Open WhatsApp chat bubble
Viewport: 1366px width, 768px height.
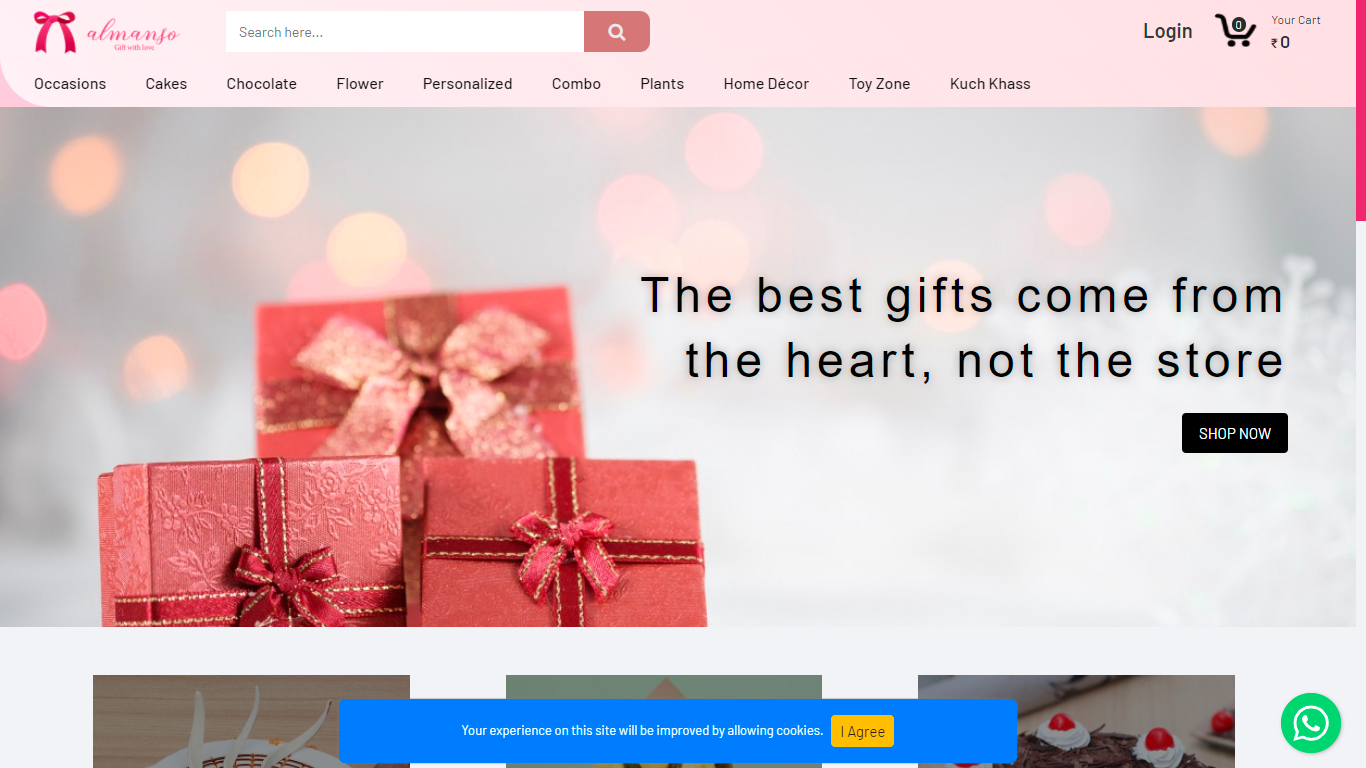pyautogui.click(x=1311, y=723)
